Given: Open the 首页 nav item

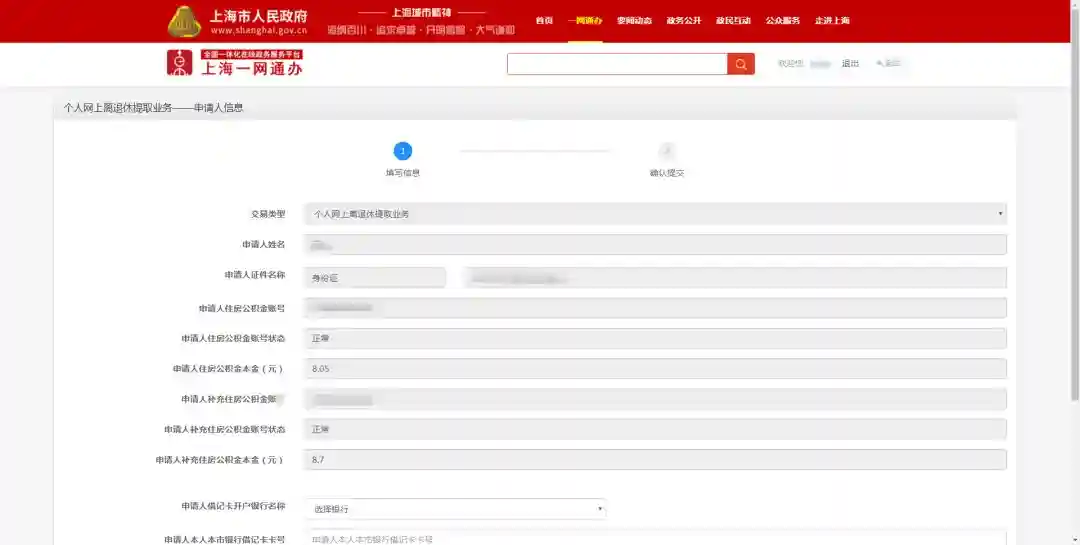Looking at the screenshot, I should point(544,21).
